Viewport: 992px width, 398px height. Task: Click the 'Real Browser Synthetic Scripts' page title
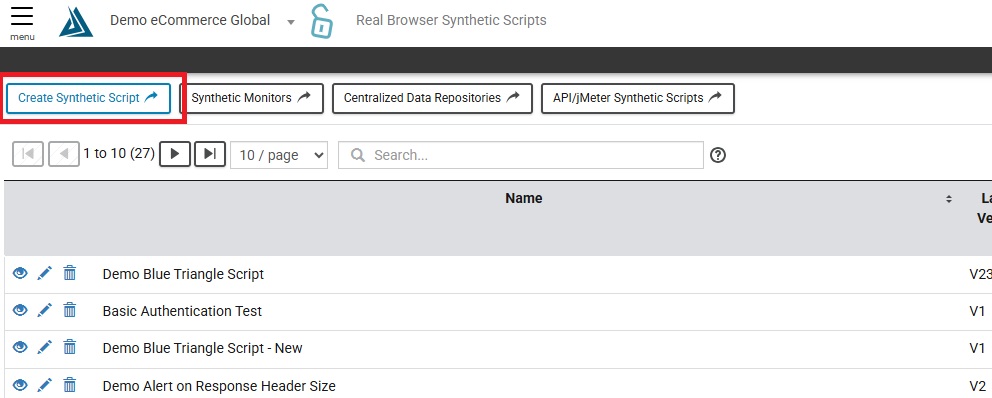click(451, 20)
